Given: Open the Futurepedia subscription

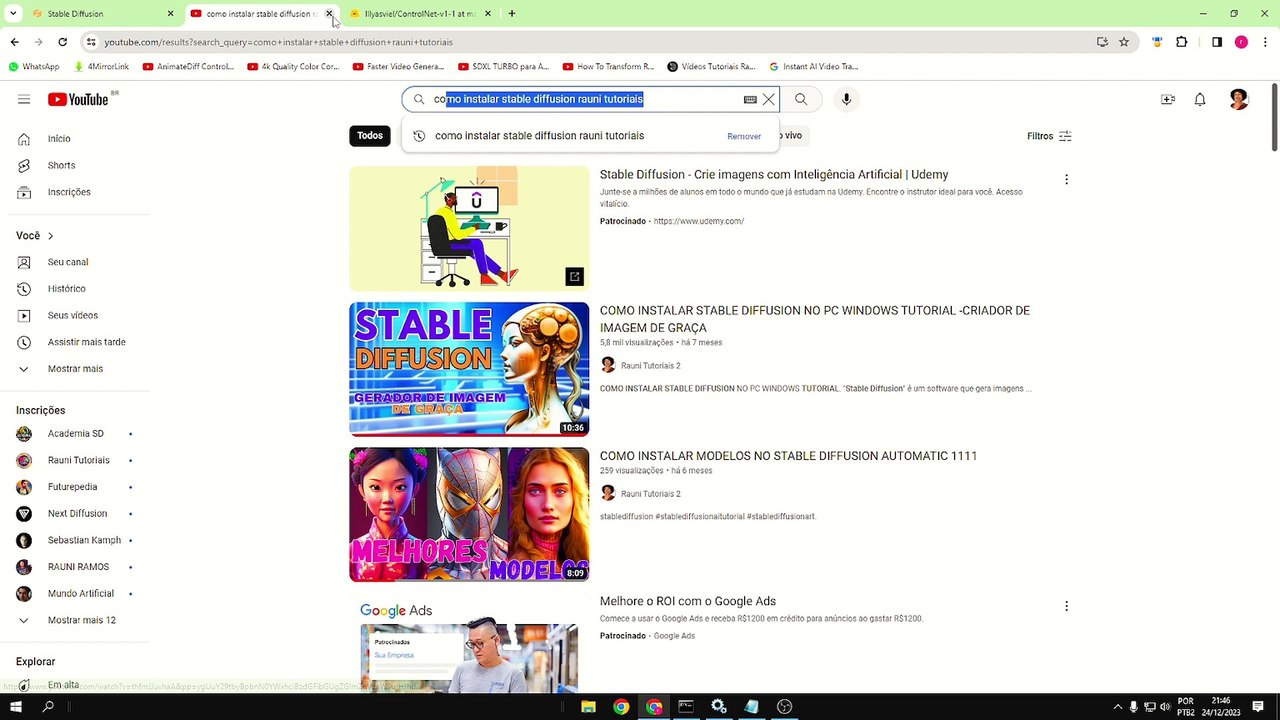Looking at the screenshot, I should tap(75, 487).
